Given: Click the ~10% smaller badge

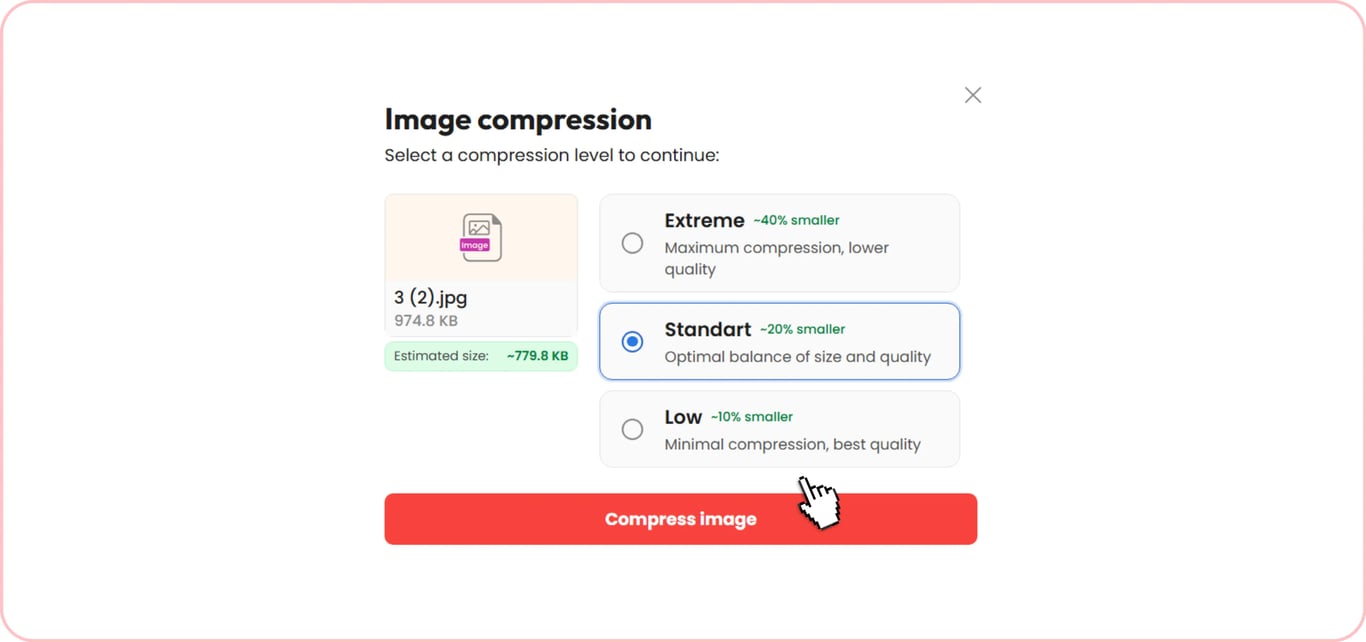Looking at the screenshot, I should (x=752, y=417).
